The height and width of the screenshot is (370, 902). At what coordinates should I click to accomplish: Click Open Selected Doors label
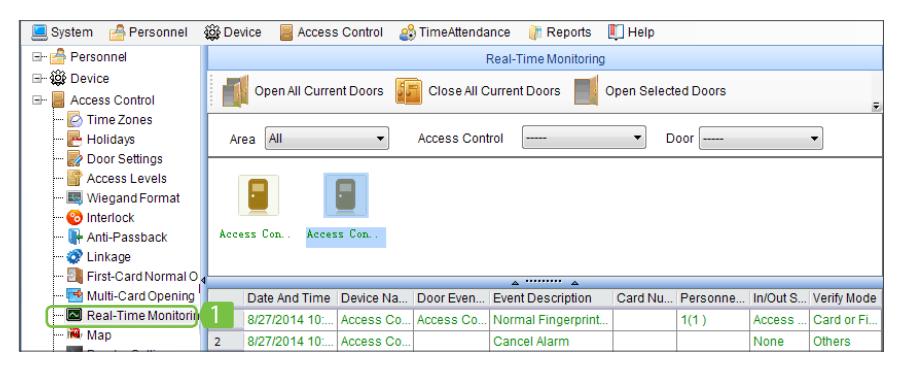pos(666,91)
